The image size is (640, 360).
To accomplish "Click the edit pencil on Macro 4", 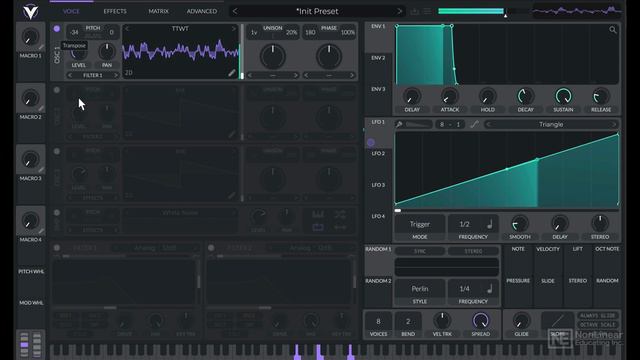I will [x=41, y=231].
